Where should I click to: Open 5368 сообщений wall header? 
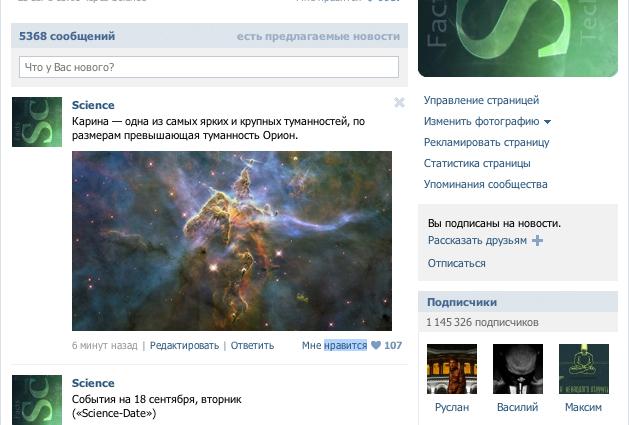pos(67,36)
